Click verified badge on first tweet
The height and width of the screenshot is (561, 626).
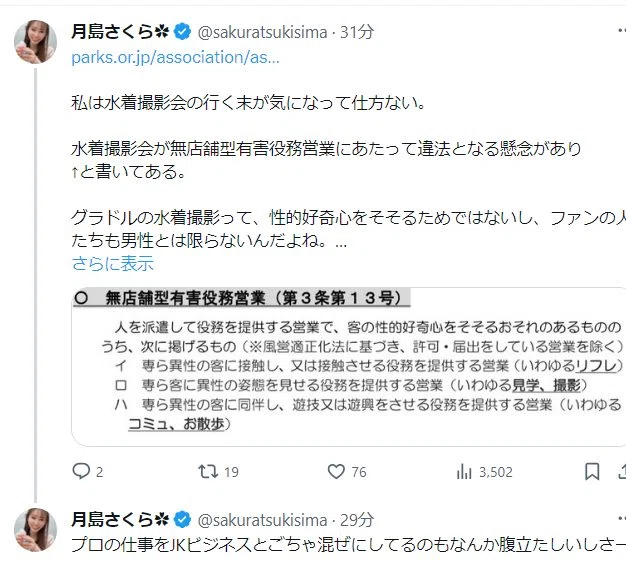tap(182, 32)
